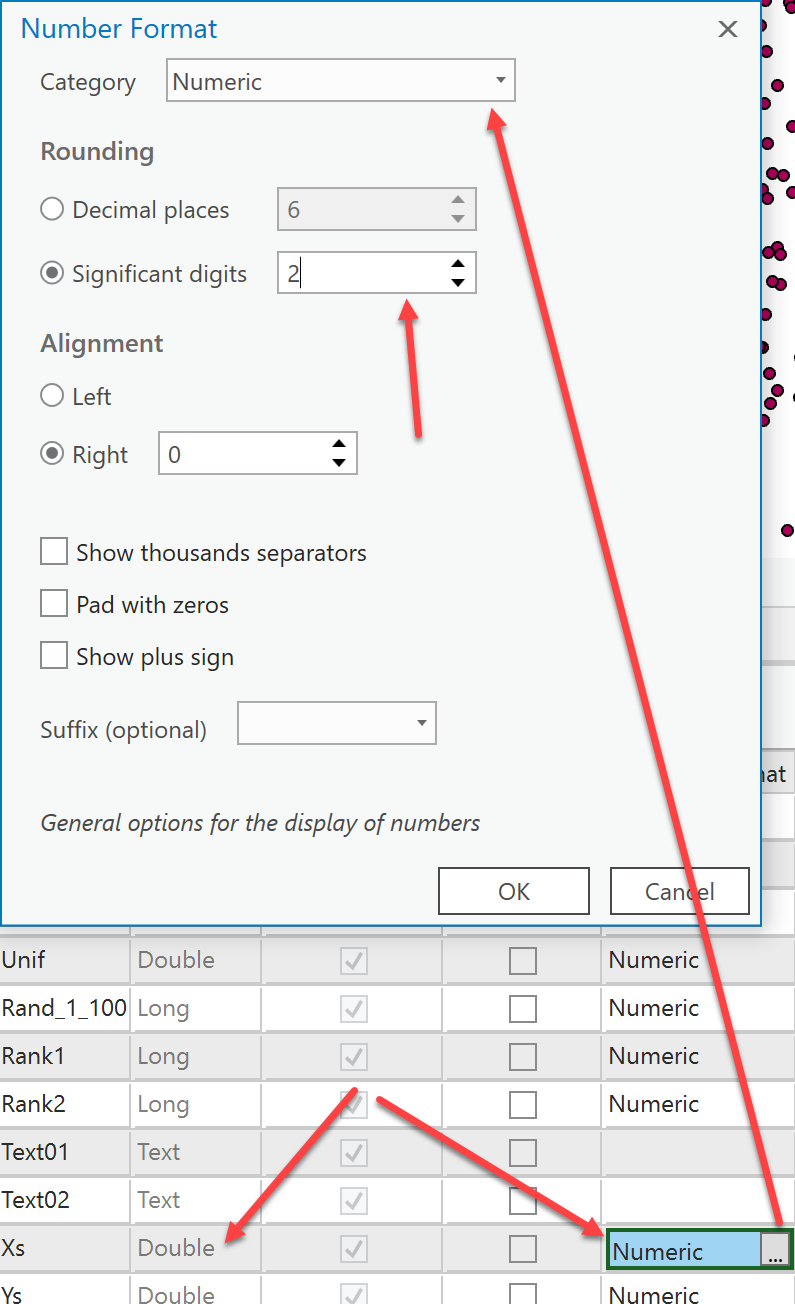
Task: Select the Decimal places rounding option
Action: [52, 210]
